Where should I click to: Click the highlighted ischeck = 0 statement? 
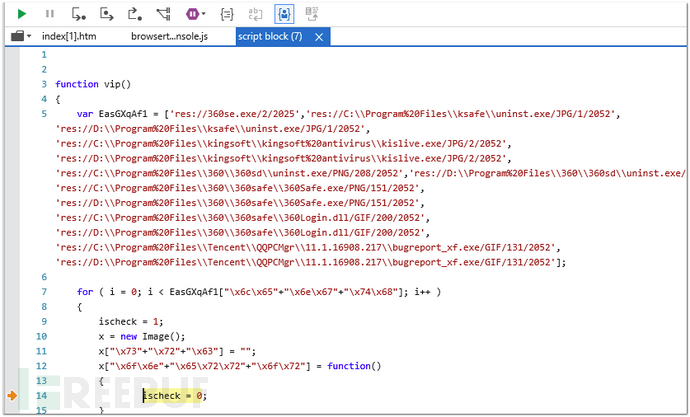tap(174, 396)
